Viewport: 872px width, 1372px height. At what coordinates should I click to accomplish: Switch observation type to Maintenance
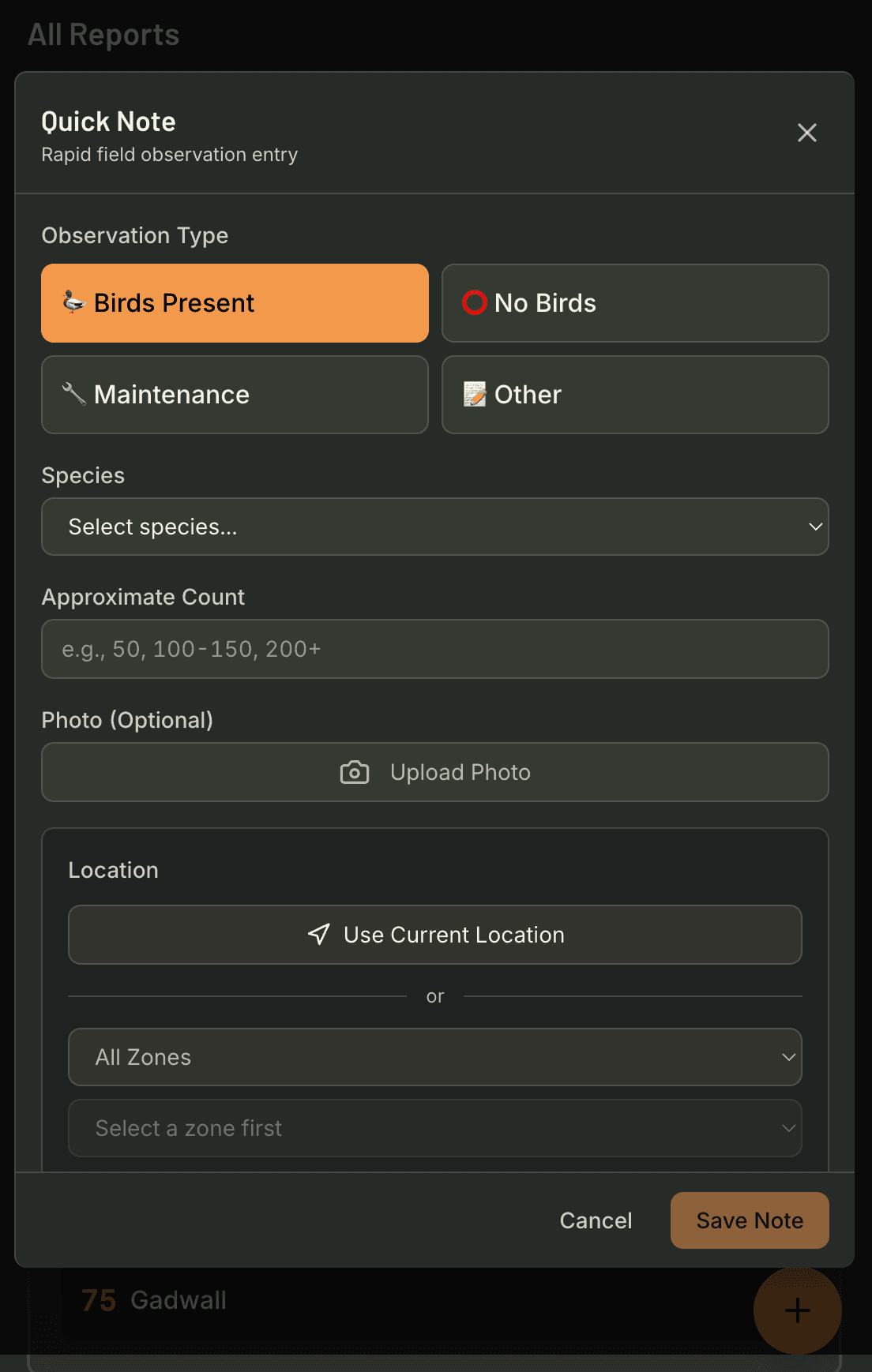tap(235, 395)
